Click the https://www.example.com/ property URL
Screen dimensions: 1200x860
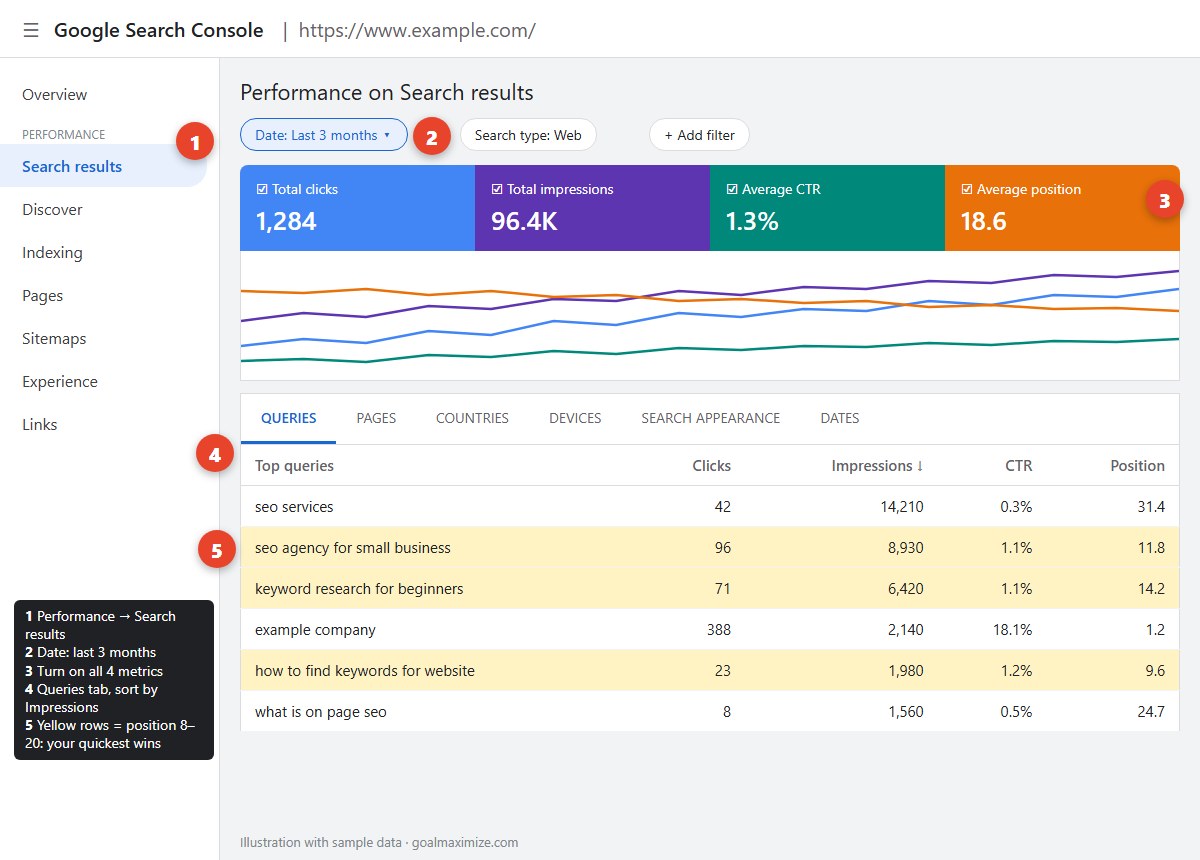pos(417,31)
